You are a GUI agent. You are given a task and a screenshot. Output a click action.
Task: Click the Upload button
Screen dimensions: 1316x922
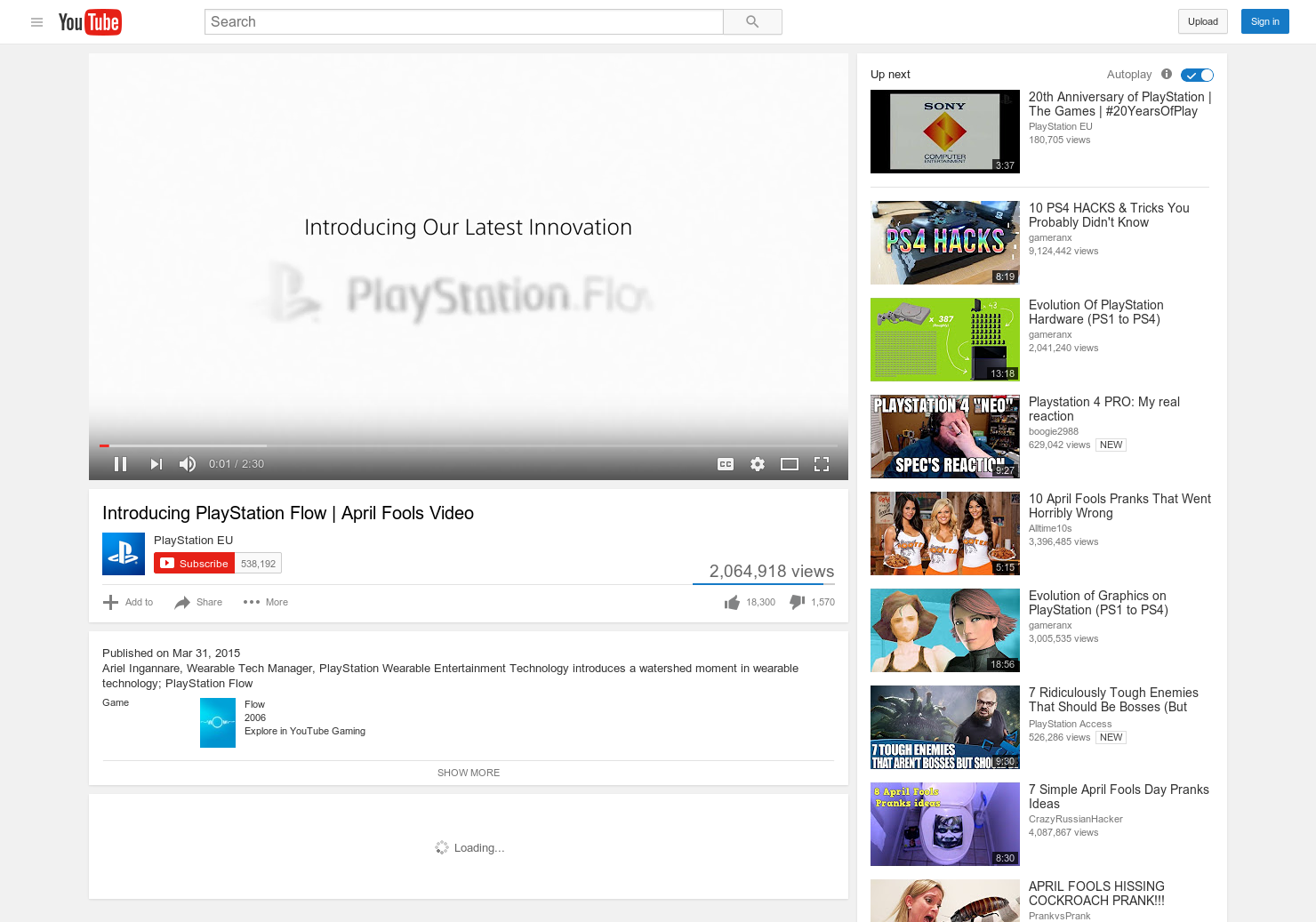1203,22
